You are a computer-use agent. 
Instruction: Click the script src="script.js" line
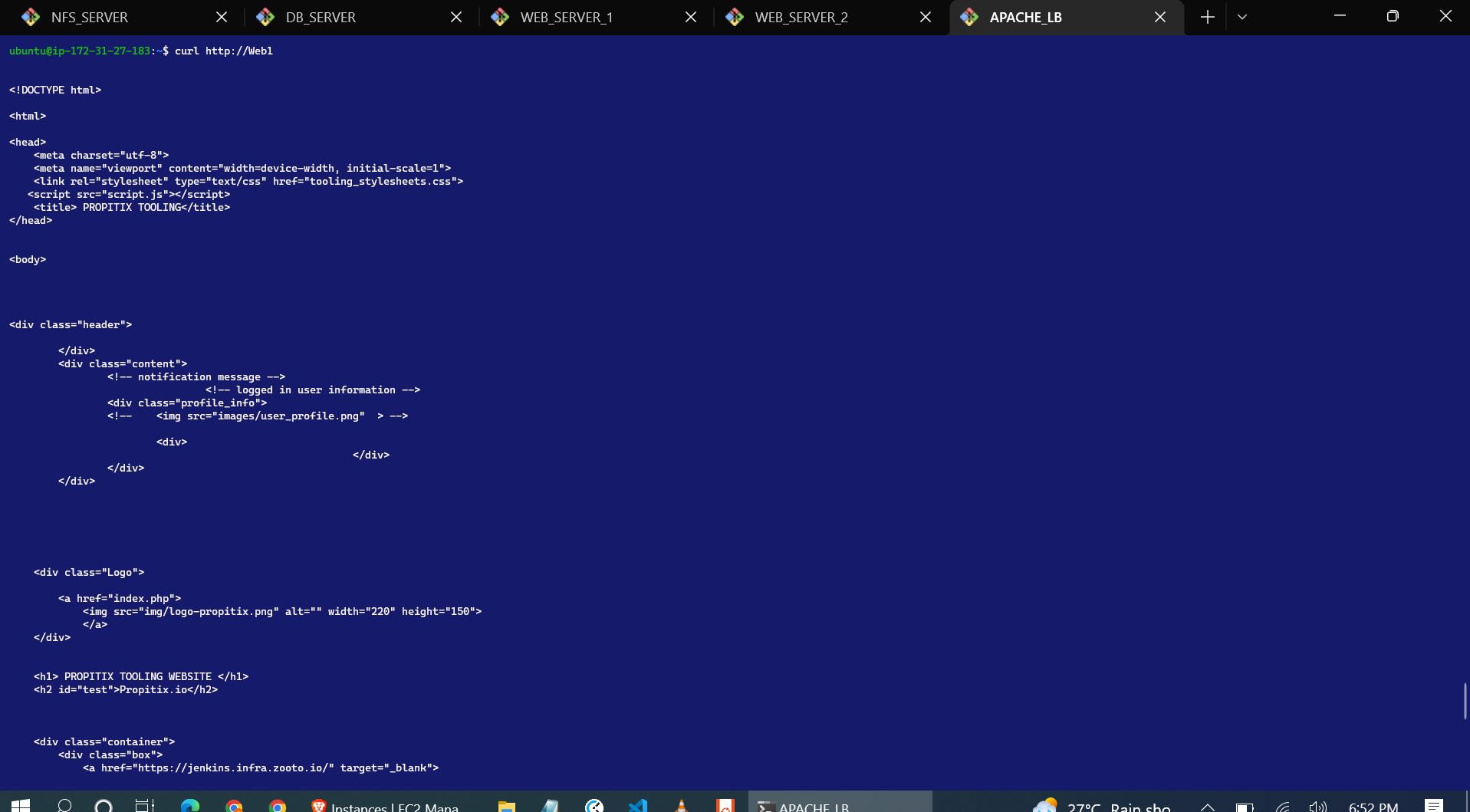129,194
